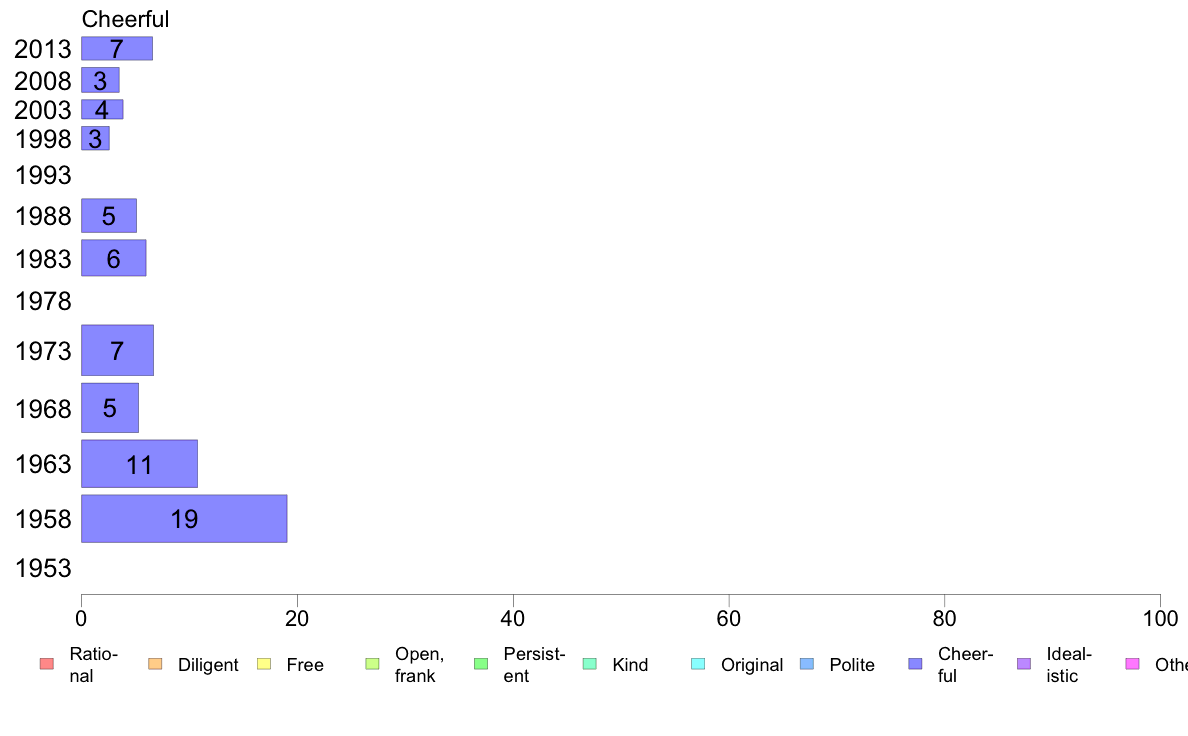This screenshot has height=736, width=1188.
Task: Click the cyan Original legend swatch
Action: click(x=698, y=664)
